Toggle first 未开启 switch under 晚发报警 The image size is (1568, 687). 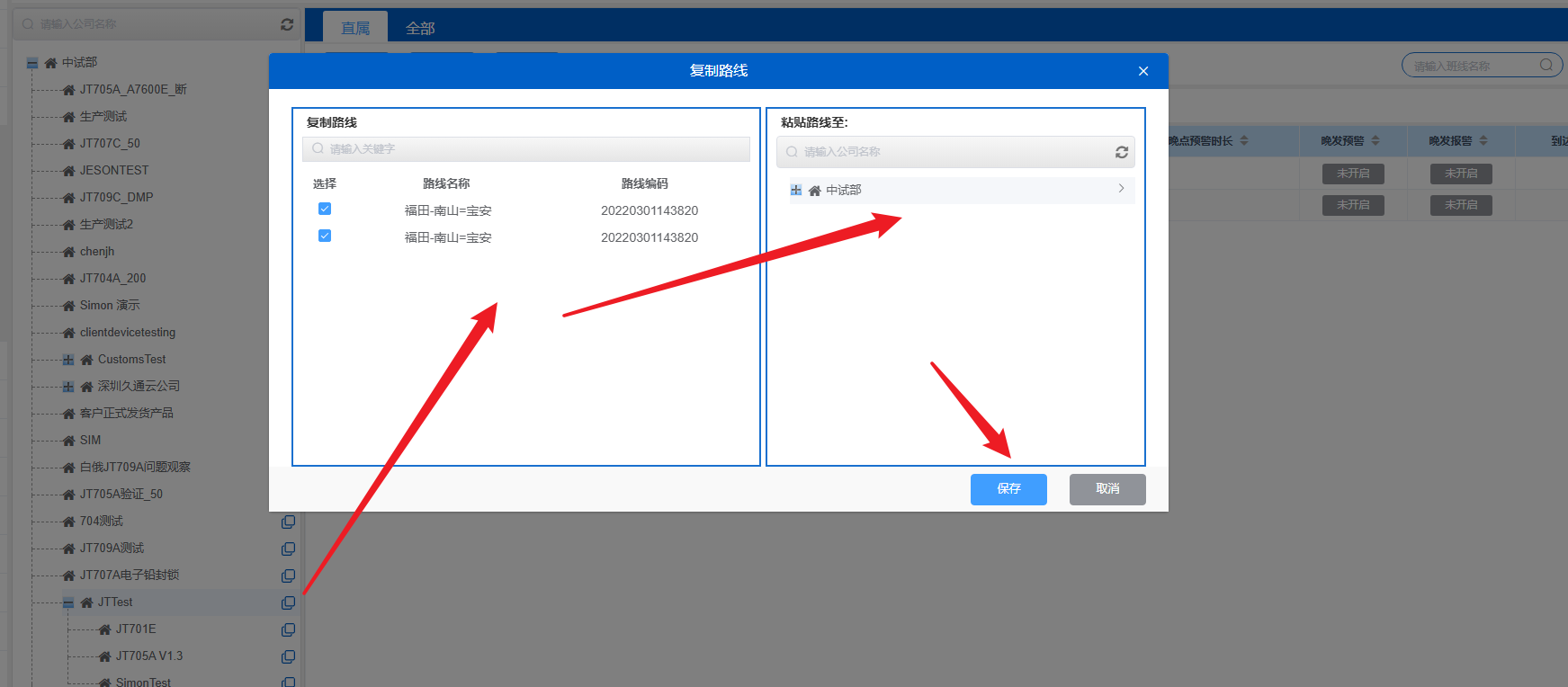point(1460,174)
